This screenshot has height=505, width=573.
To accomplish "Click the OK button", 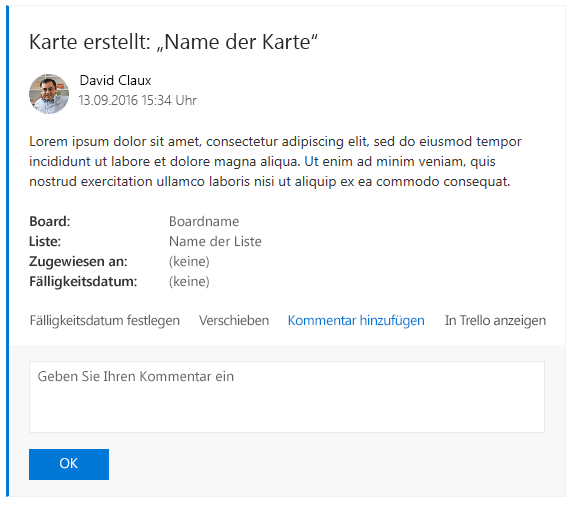I will [x=69, y=464].
